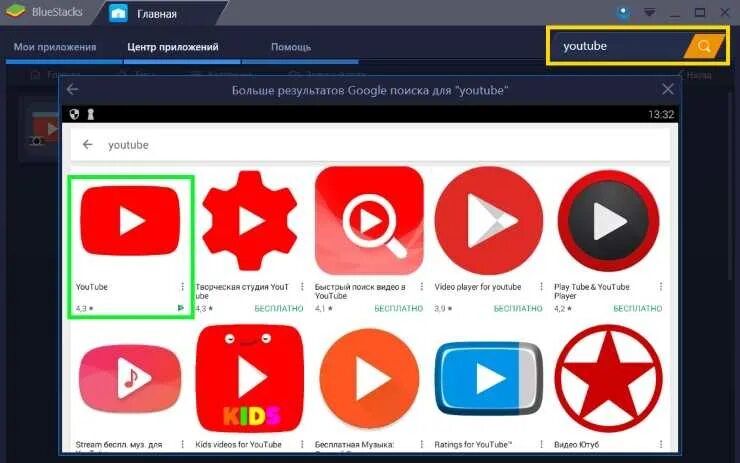Image resolution: width=740 pixels, height=463 pixels.
Task: Click the Kids videos for YouTube title
Action: [238, 445]
